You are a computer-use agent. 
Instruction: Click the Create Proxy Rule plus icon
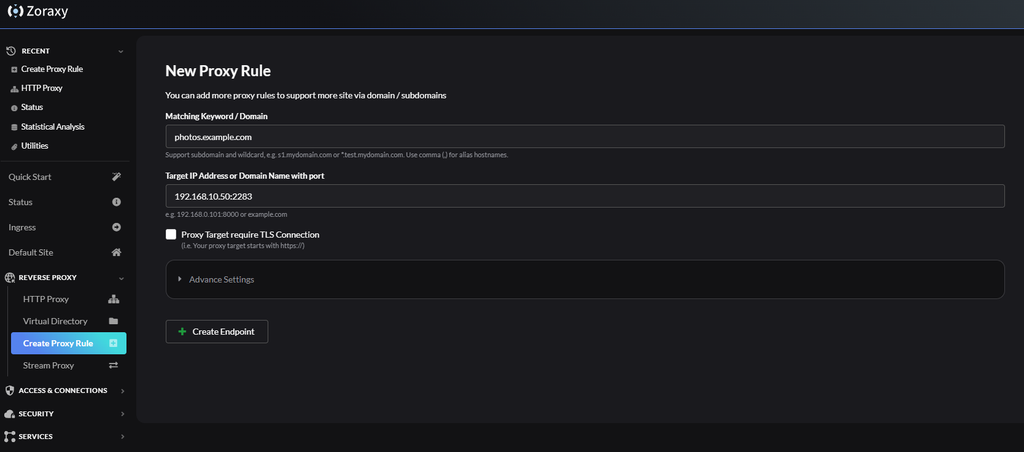(113, 344)
